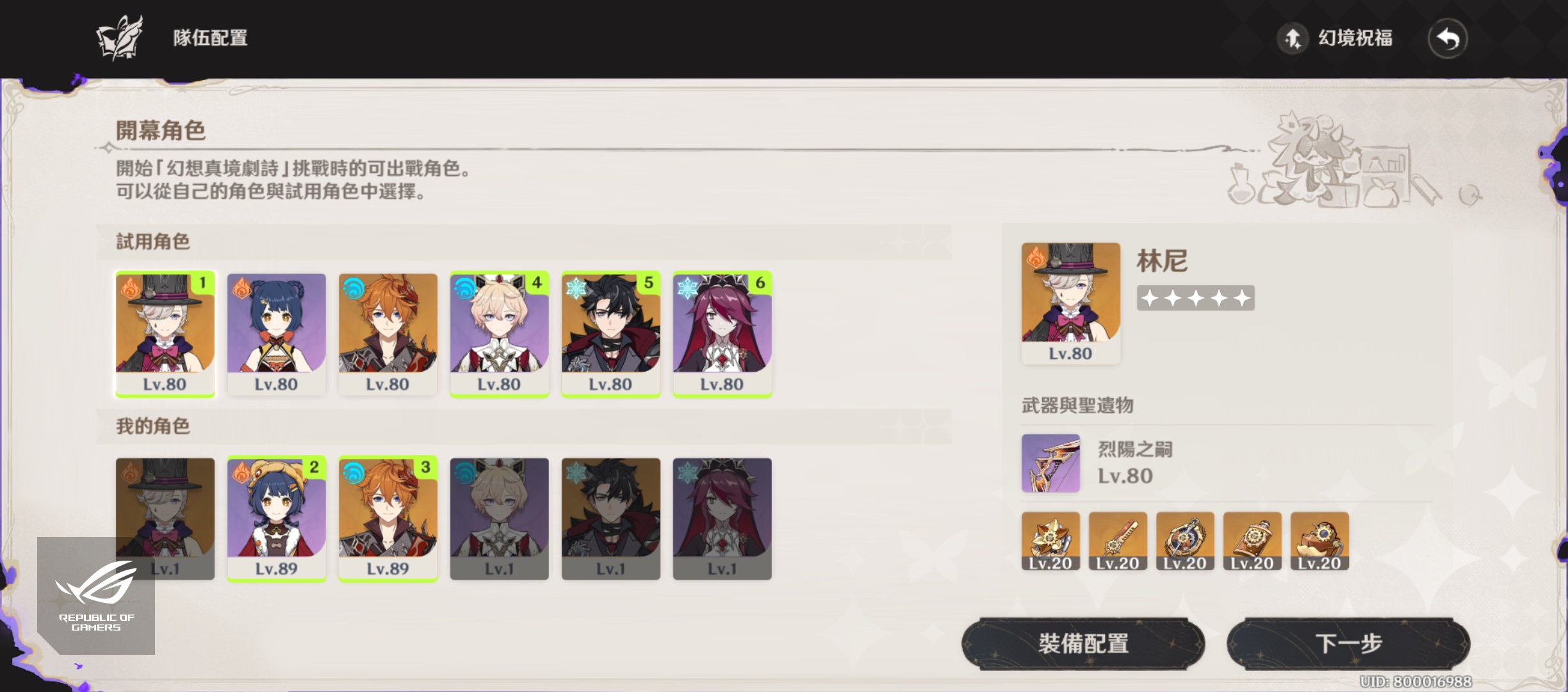Click the theater book logo icon
Viewport: 1568px width, 692px height.
(120, 38)
